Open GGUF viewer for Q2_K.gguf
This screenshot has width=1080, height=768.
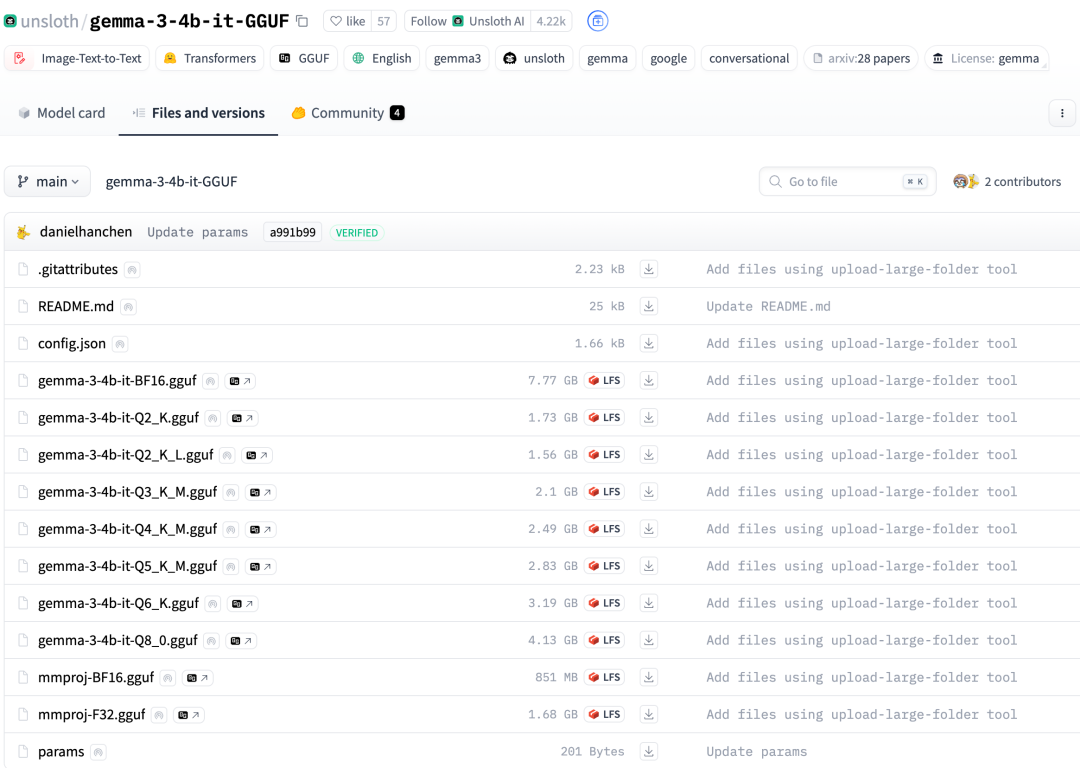pos(242,418)
